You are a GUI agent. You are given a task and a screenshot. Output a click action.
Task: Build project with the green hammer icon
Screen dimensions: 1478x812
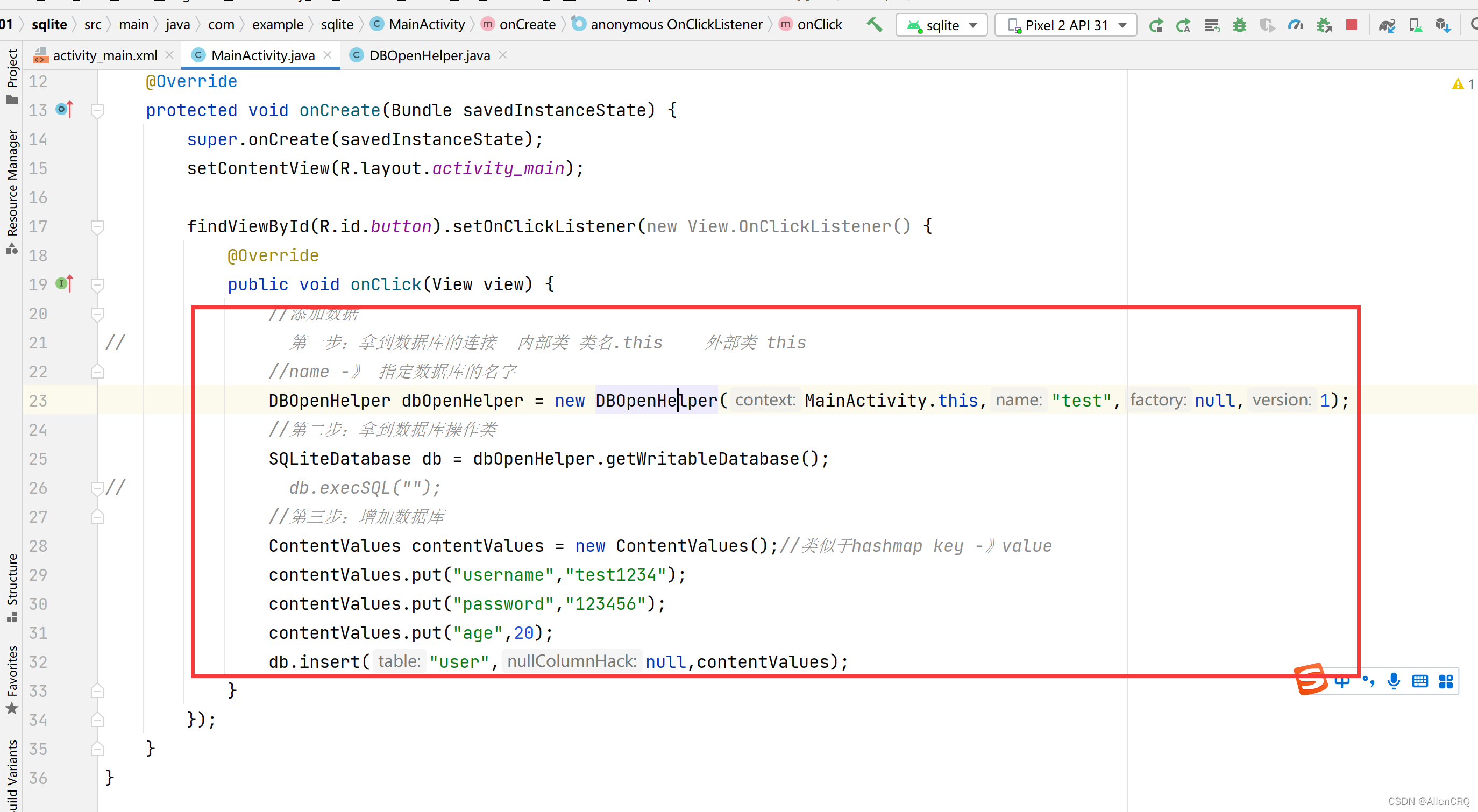coord(874,25)
